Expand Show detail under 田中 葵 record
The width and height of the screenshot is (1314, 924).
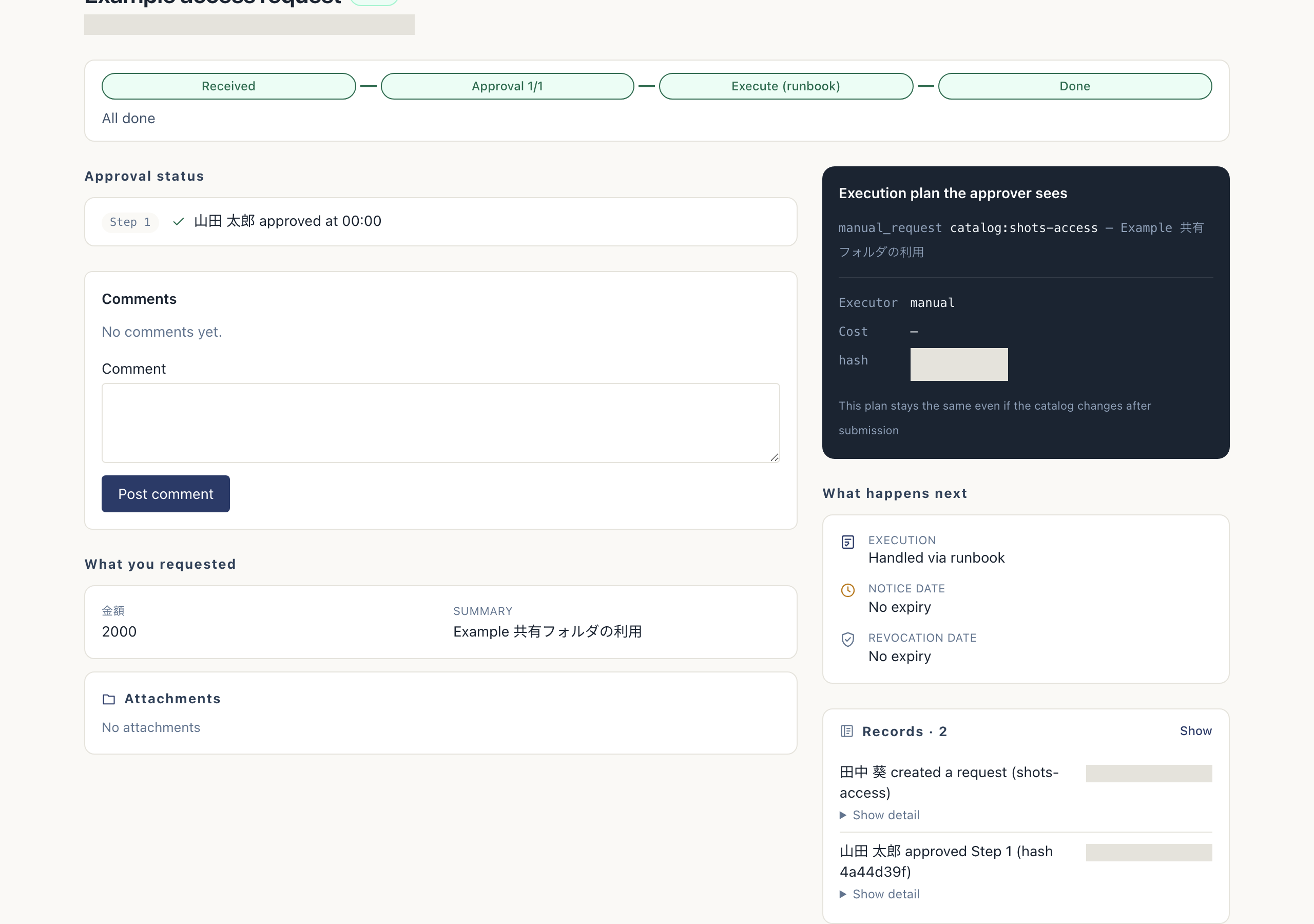click(880, 815)
